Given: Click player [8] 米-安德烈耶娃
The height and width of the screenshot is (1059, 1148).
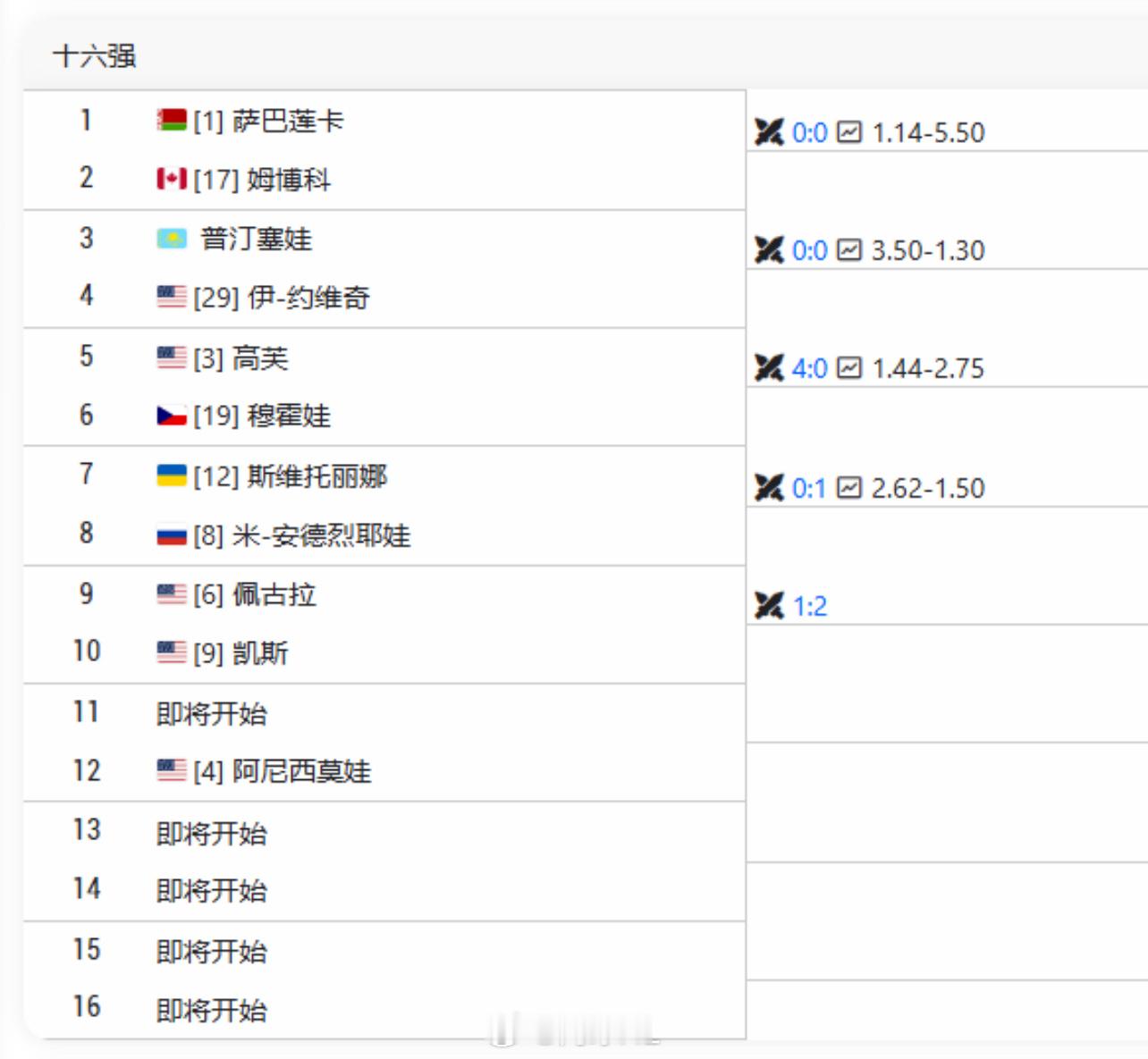Looking at the screenshot, I should pos(320,535).
